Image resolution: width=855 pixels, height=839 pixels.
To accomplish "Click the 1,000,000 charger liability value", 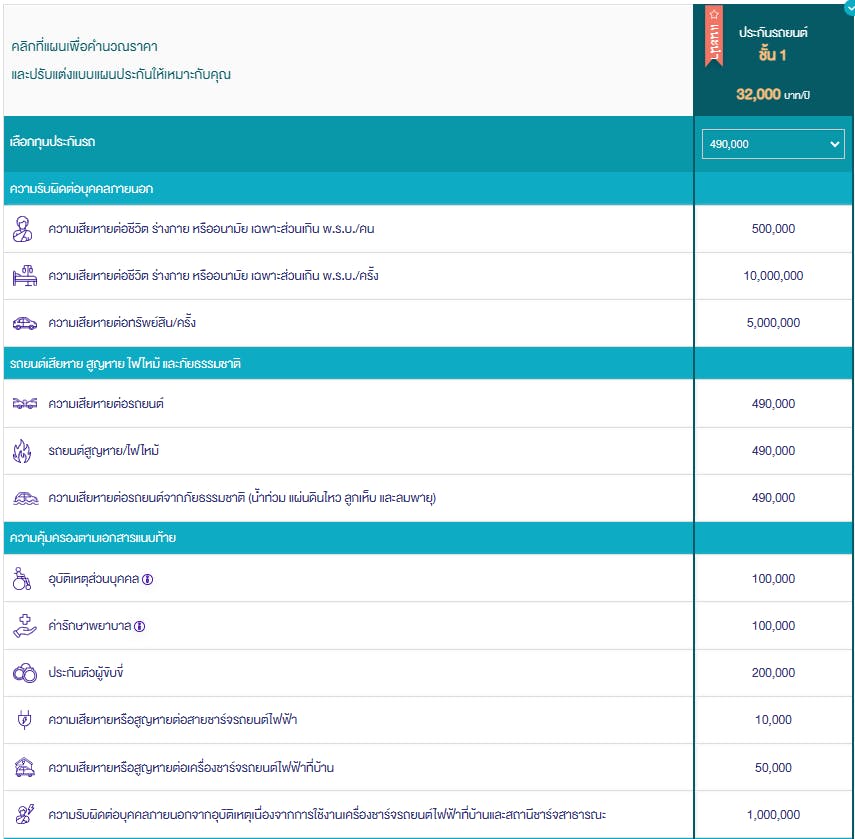I will (773, 814).
